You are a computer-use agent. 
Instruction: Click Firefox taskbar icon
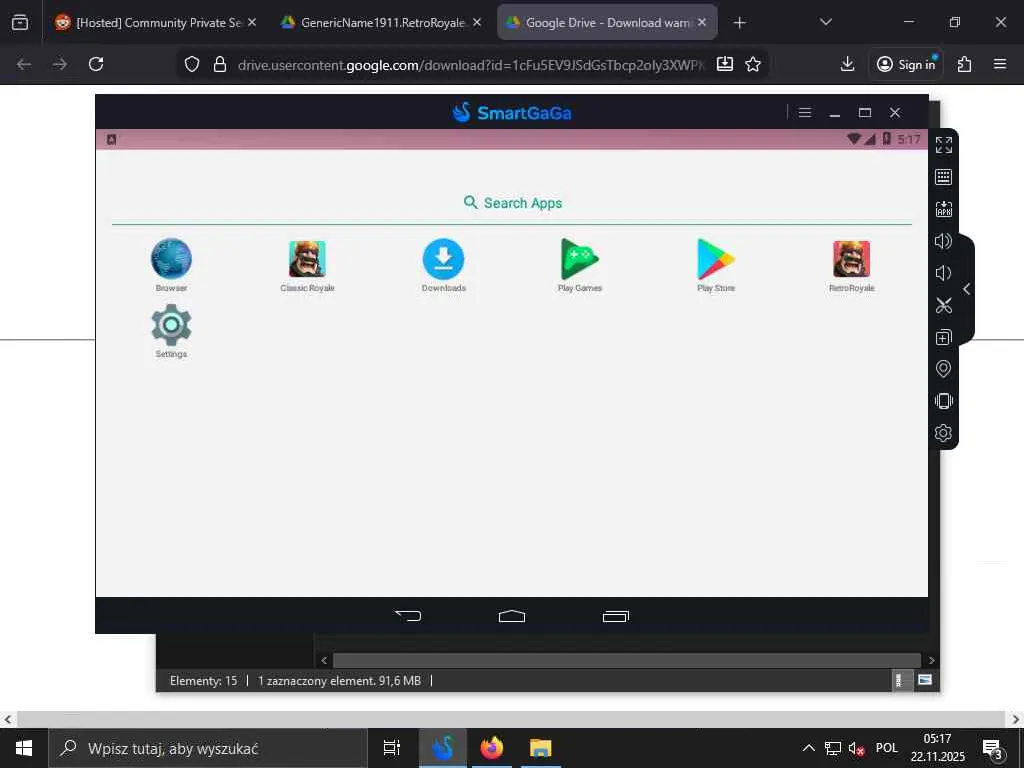[x=492, y=748]
